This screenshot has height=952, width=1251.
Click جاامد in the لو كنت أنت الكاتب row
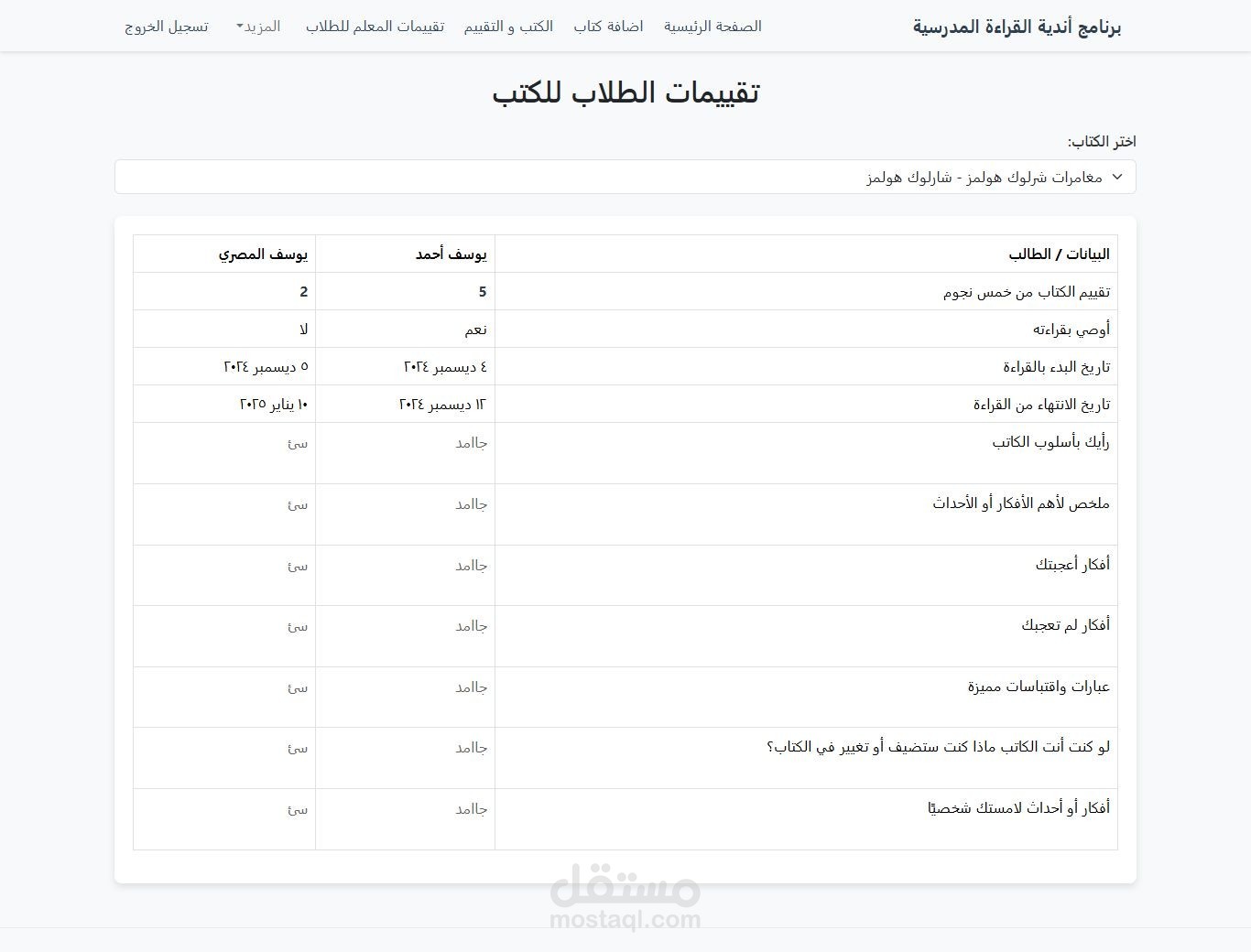click(x=472, y=748)
